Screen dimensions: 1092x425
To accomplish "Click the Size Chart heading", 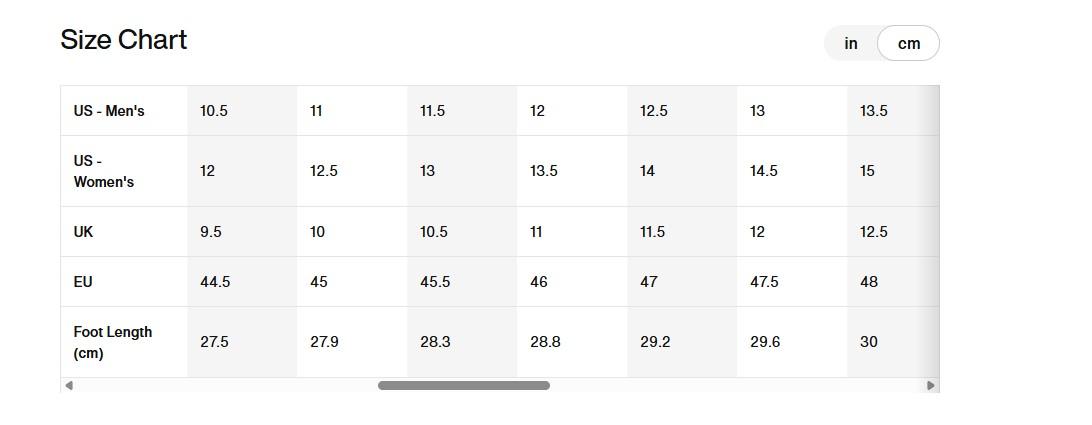I will tap(124, 40).
